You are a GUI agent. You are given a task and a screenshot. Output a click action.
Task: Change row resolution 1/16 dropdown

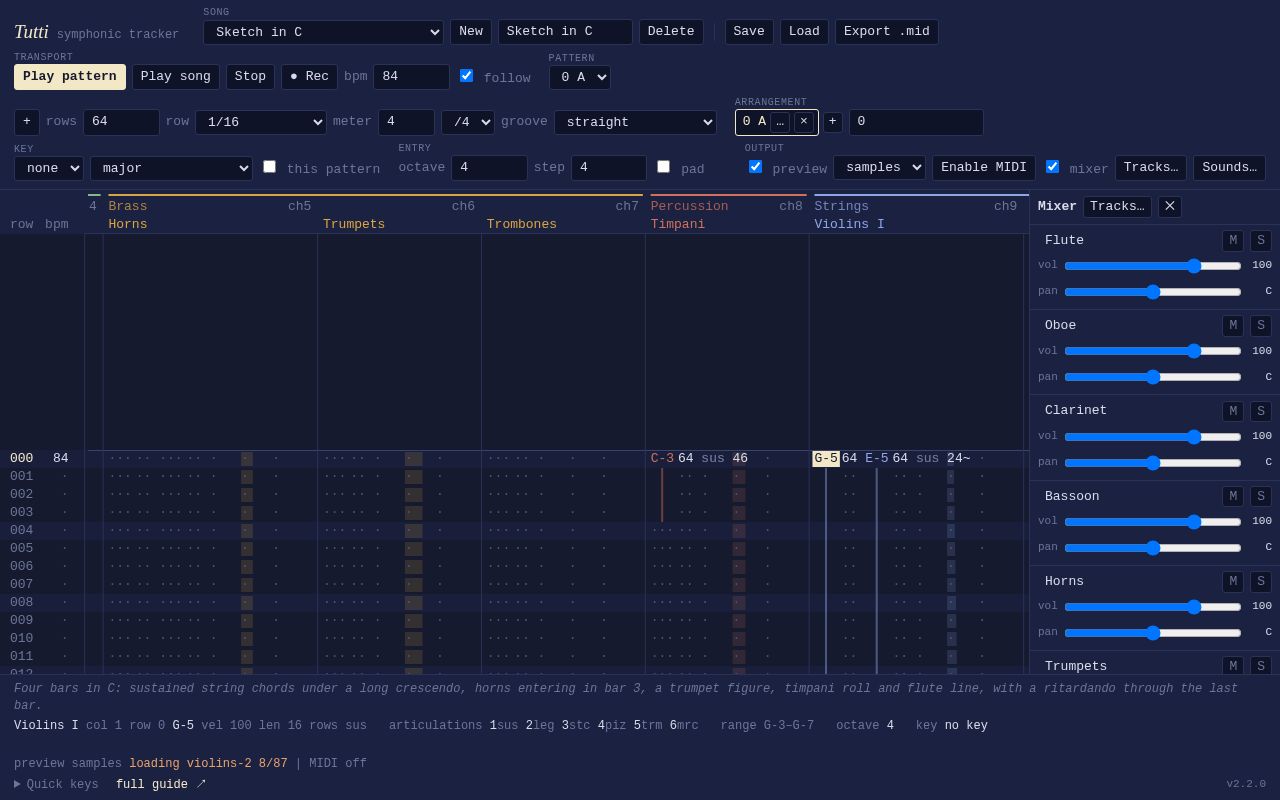point(261,122)
